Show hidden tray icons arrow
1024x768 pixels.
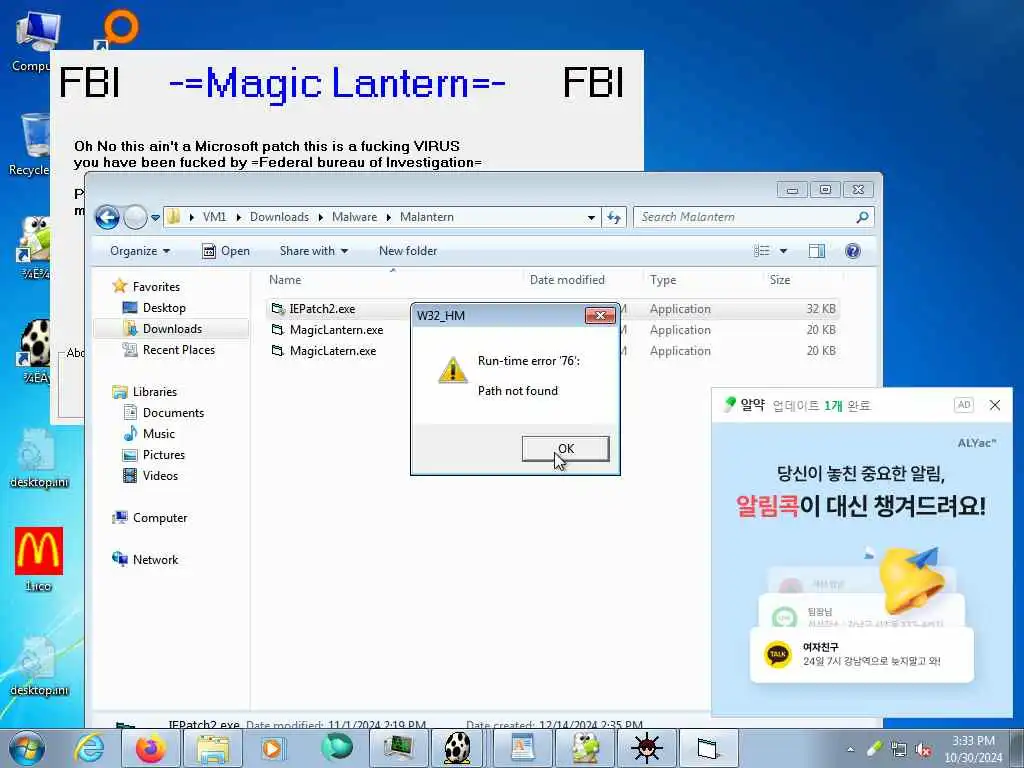pyautogui.click(x=850, y=750)
